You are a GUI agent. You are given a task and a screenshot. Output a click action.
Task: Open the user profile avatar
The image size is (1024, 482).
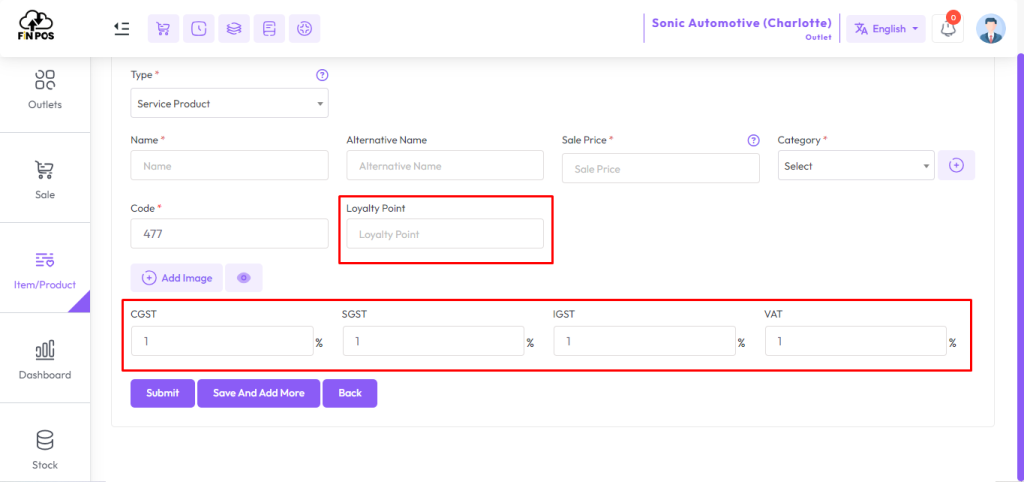pos(991,29)
